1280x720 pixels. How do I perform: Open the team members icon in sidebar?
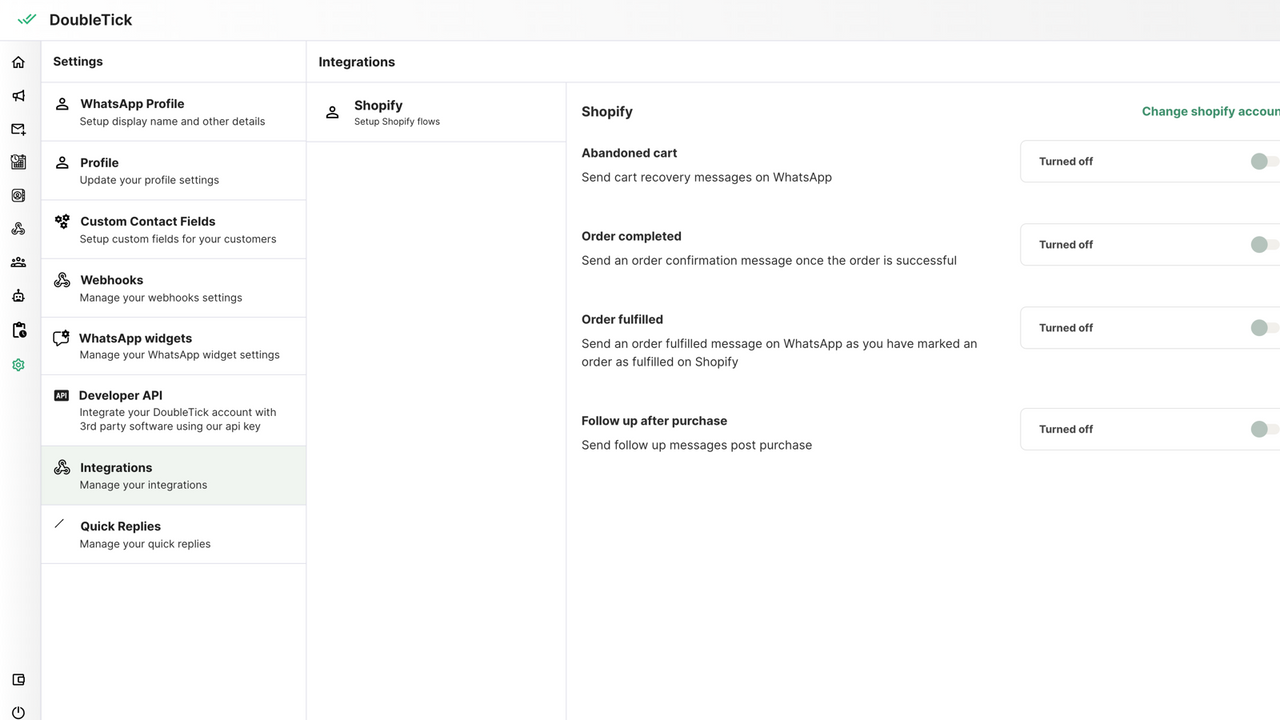pos(18,262)
